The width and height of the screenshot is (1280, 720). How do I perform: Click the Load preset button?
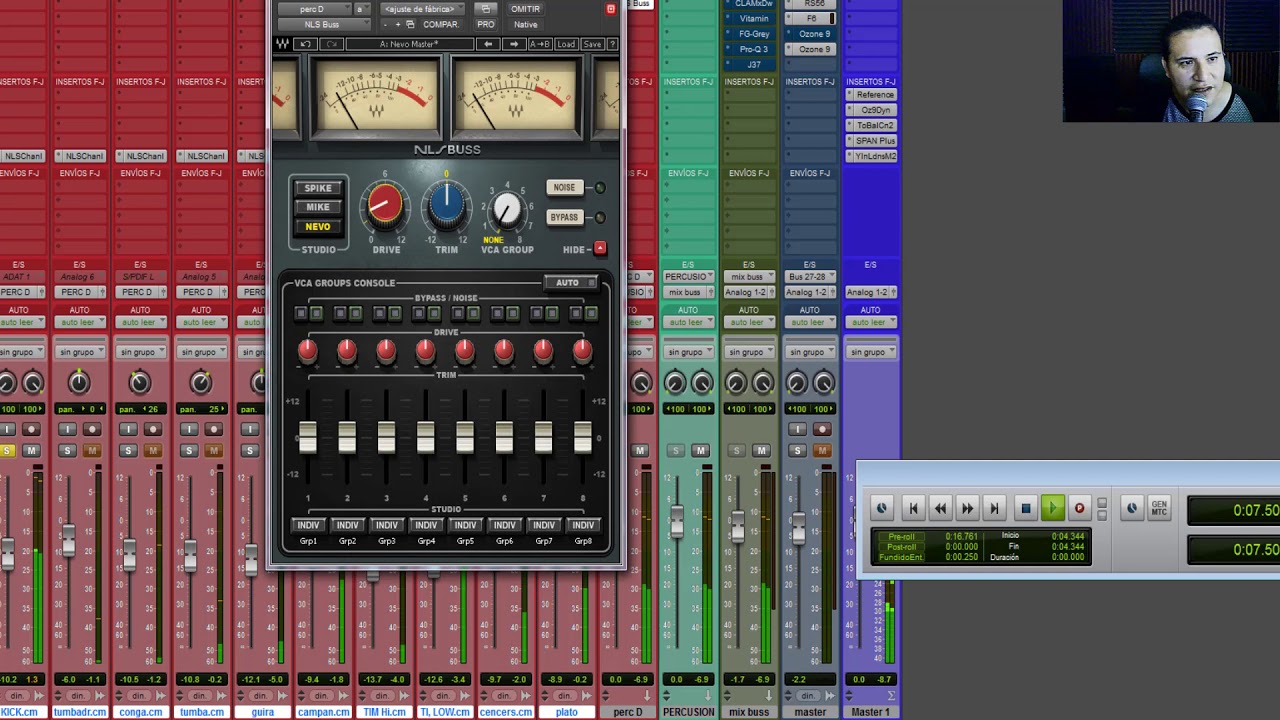(566, 44)
